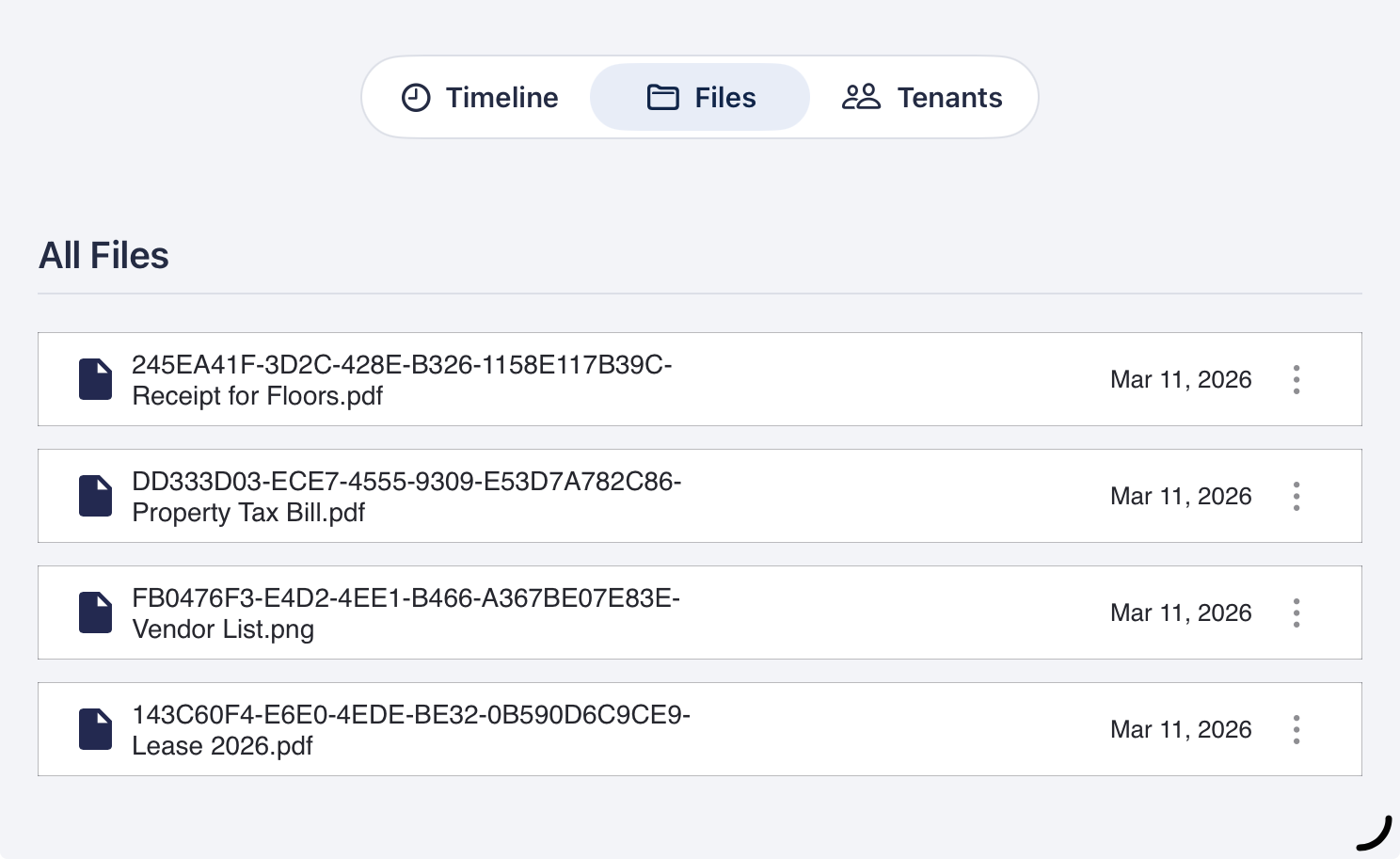This screenshot has width=1400, height=859.
Task: Click the Lease 2026 file icon
Action: pyautogui.click(x=96, y=729)
